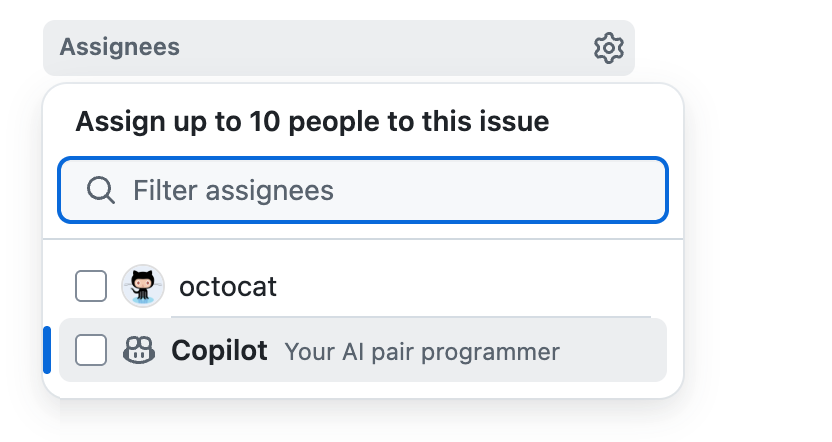Screen dimensions: 832x442
Task: Click the right end of the filter input
Action: pyautogui.click(x=630, y=190)
